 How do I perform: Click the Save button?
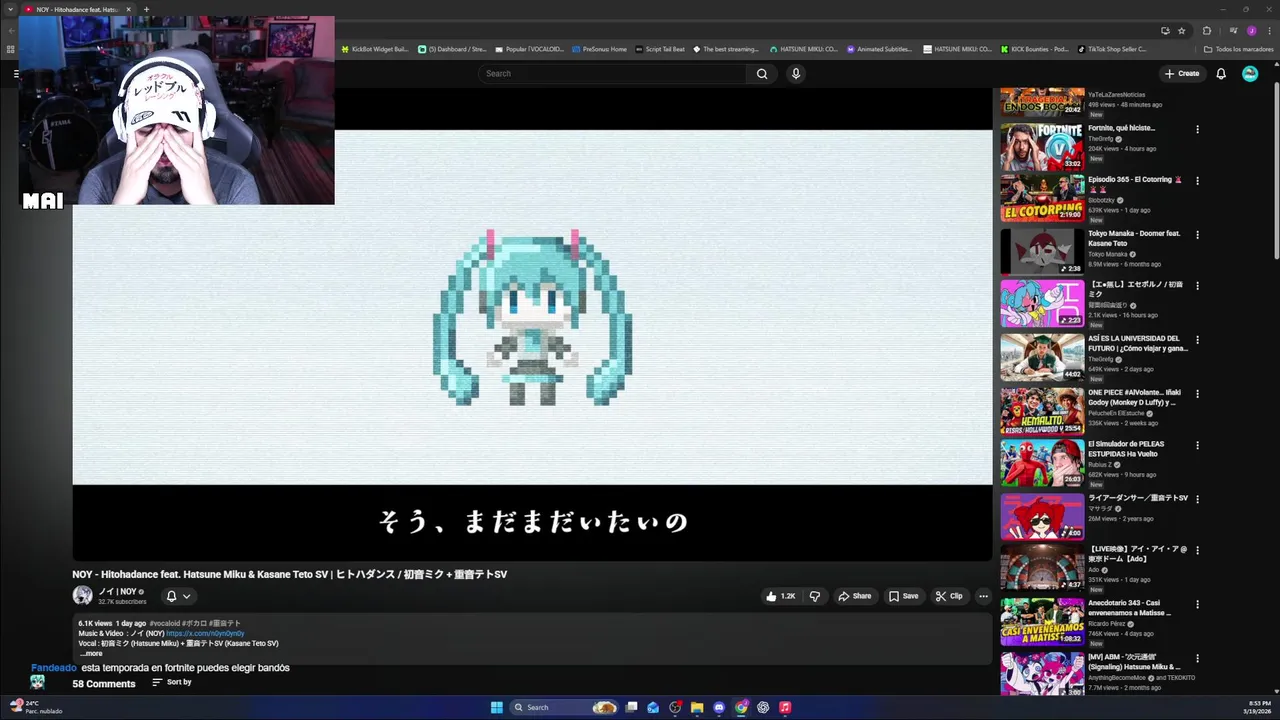pyautogui.click(x=903, y=596)
